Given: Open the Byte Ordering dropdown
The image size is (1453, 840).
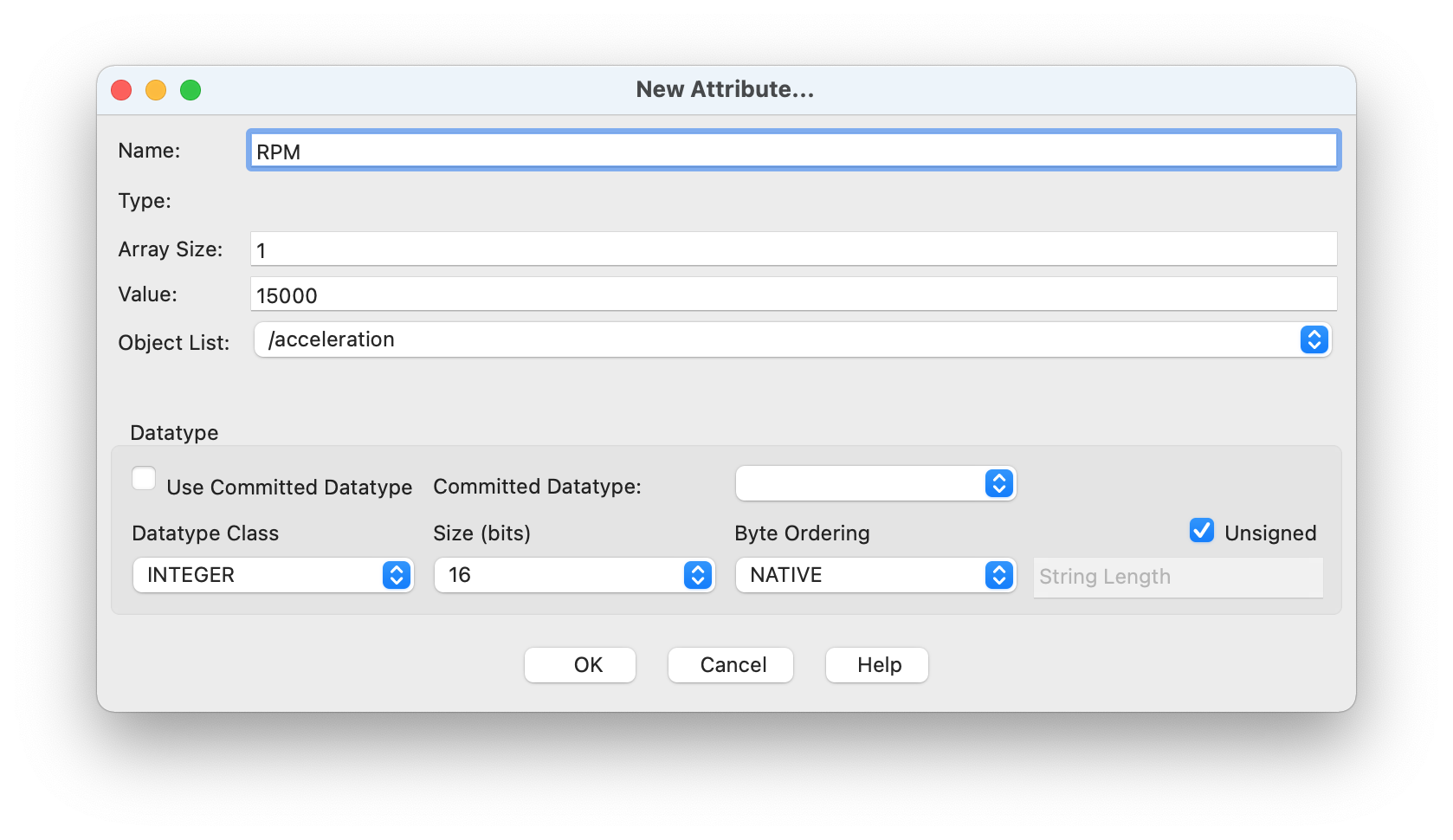Looking at the screenshot, I should [998, 575].
